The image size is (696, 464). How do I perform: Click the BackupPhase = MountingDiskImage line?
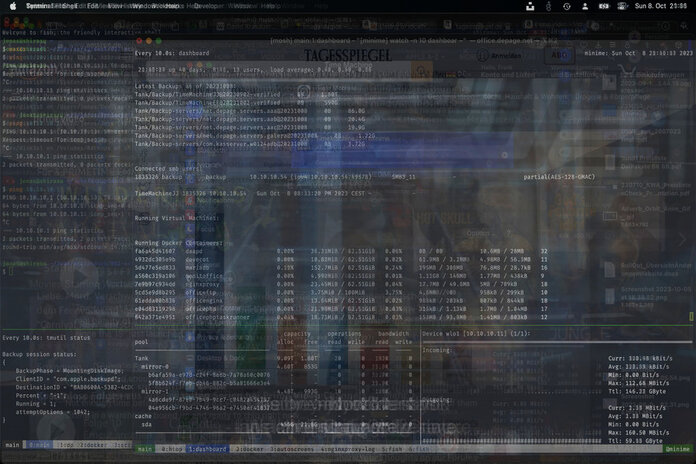click(x=70, y=371)
